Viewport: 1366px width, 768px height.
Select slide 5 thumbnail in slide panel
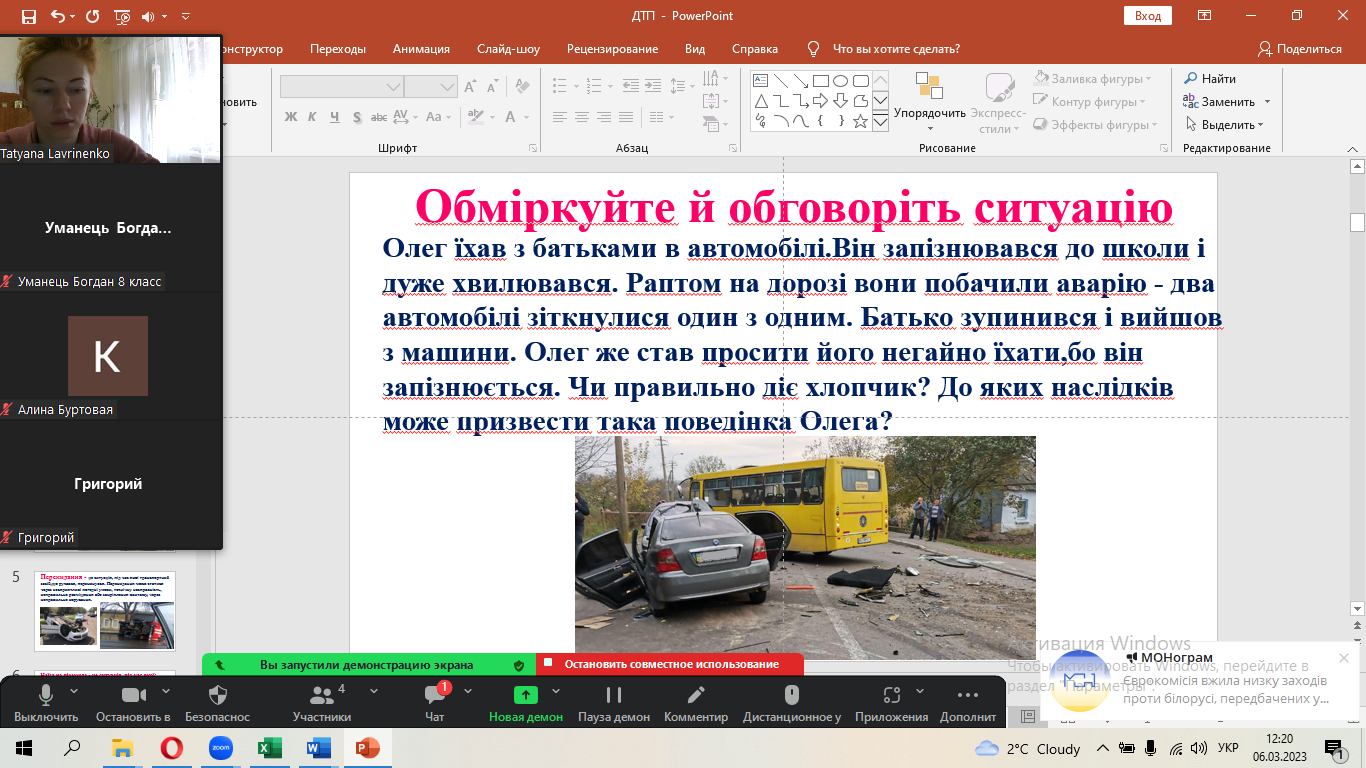[x=105, y=611]
